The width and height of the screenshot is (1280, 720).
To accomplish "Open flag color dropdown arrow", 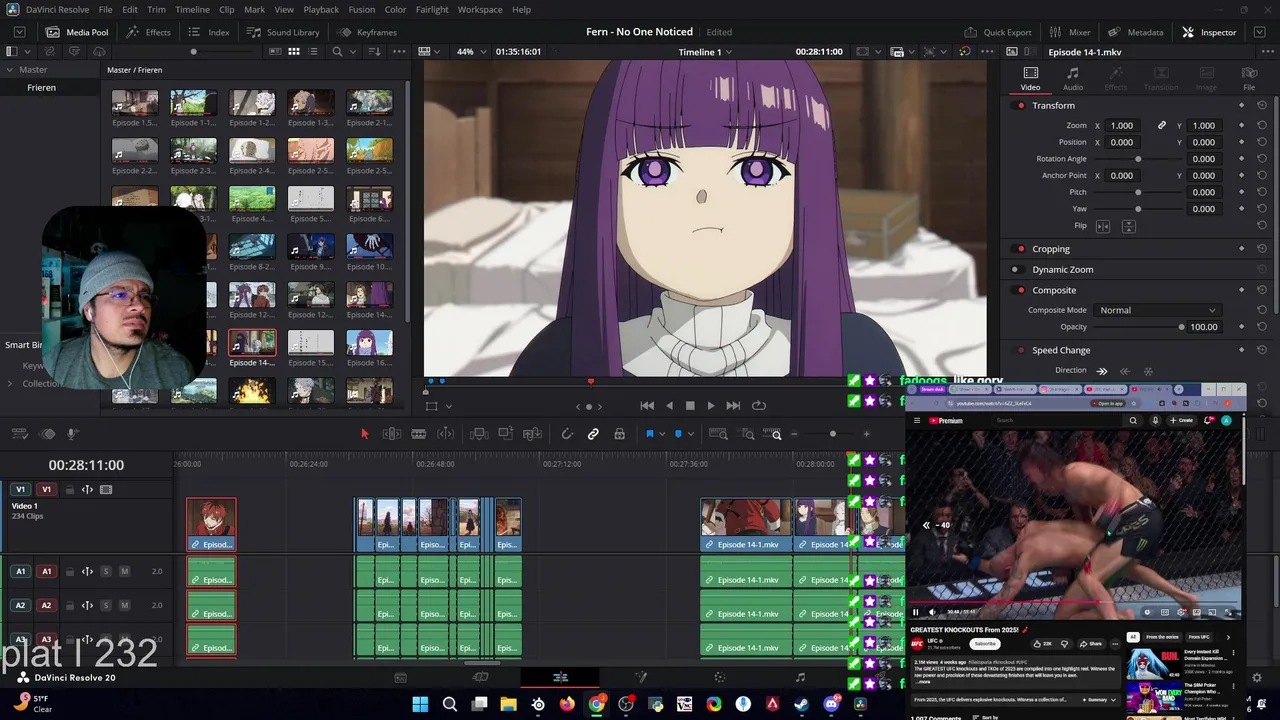I will tap(661, 434).
